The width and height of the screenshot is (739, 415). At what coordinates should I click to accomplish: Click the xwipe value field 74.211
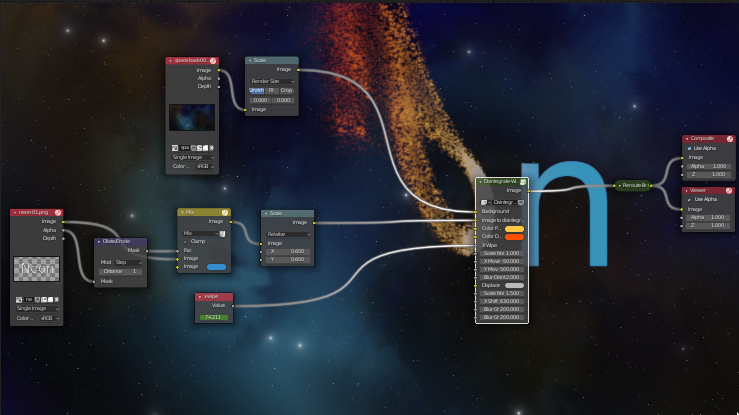click(x=213, y=317)
